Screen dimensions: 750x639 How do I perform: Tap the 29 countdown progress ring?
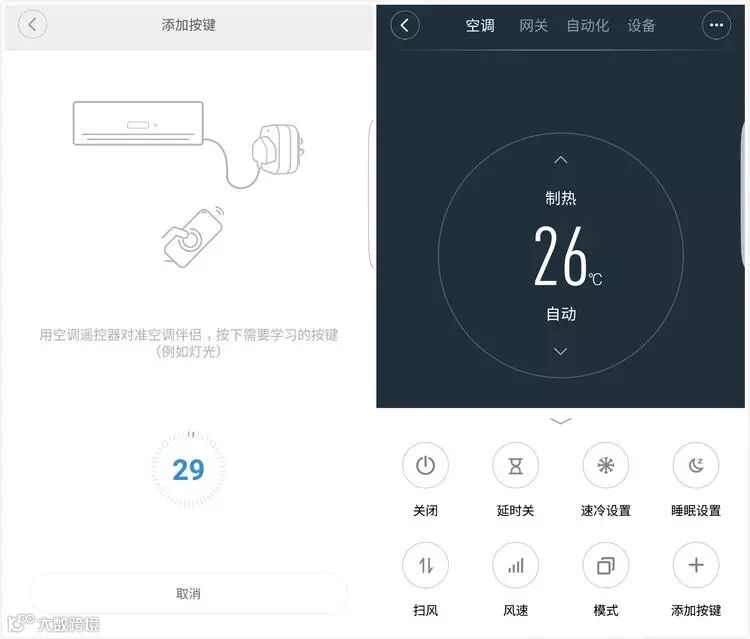[x=188, y=469]
